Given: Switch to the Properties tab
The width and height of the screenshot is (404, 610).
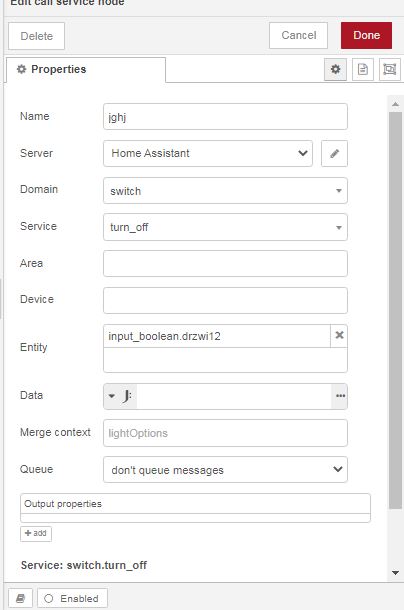Looking at the screenshot, I should (x=86, y=70).
